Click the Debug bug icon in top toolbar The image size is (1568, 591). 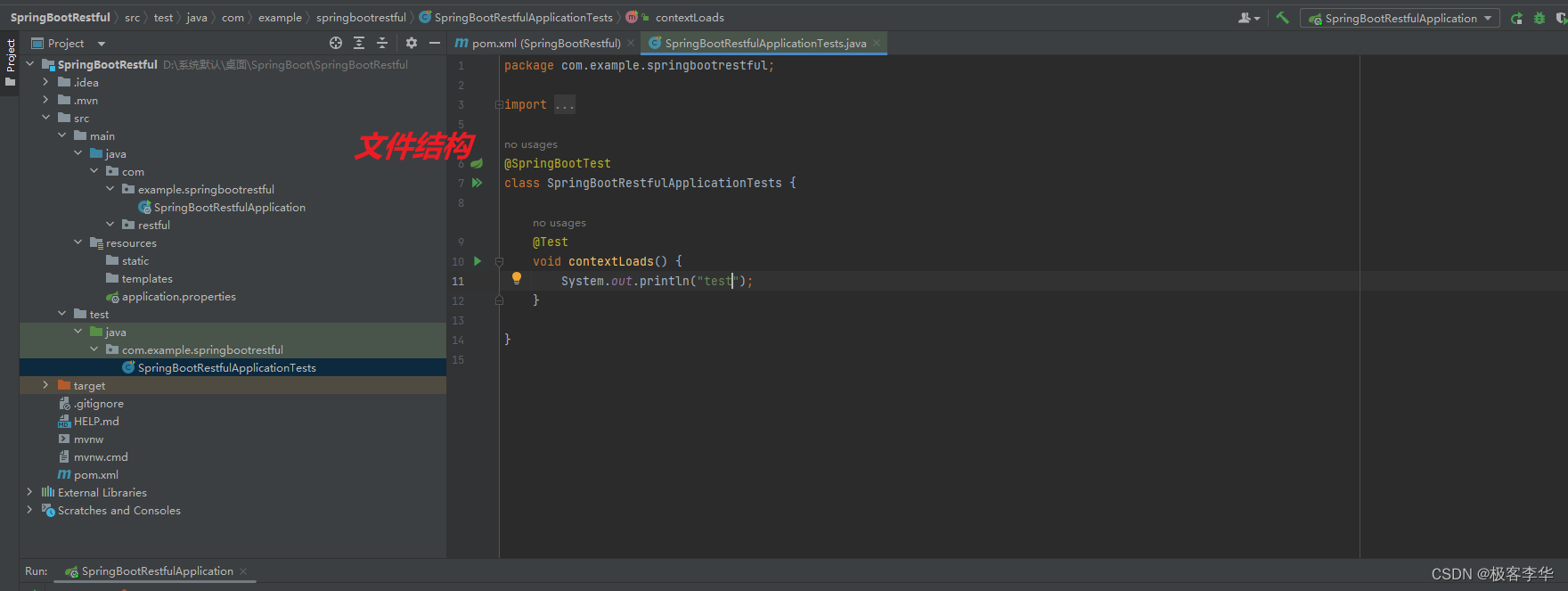click(x=1539, y=18)
